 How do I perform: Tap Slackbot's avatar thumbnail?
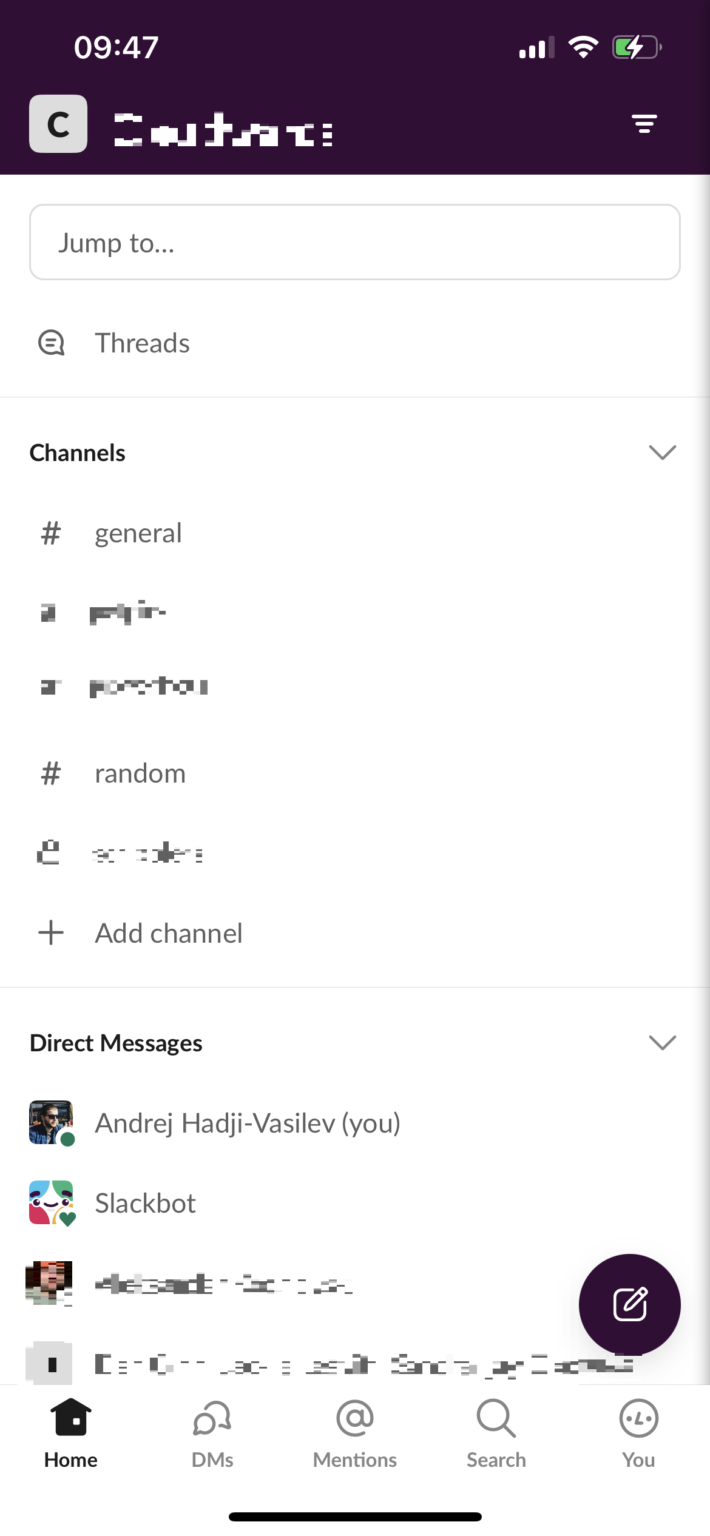50,1203
